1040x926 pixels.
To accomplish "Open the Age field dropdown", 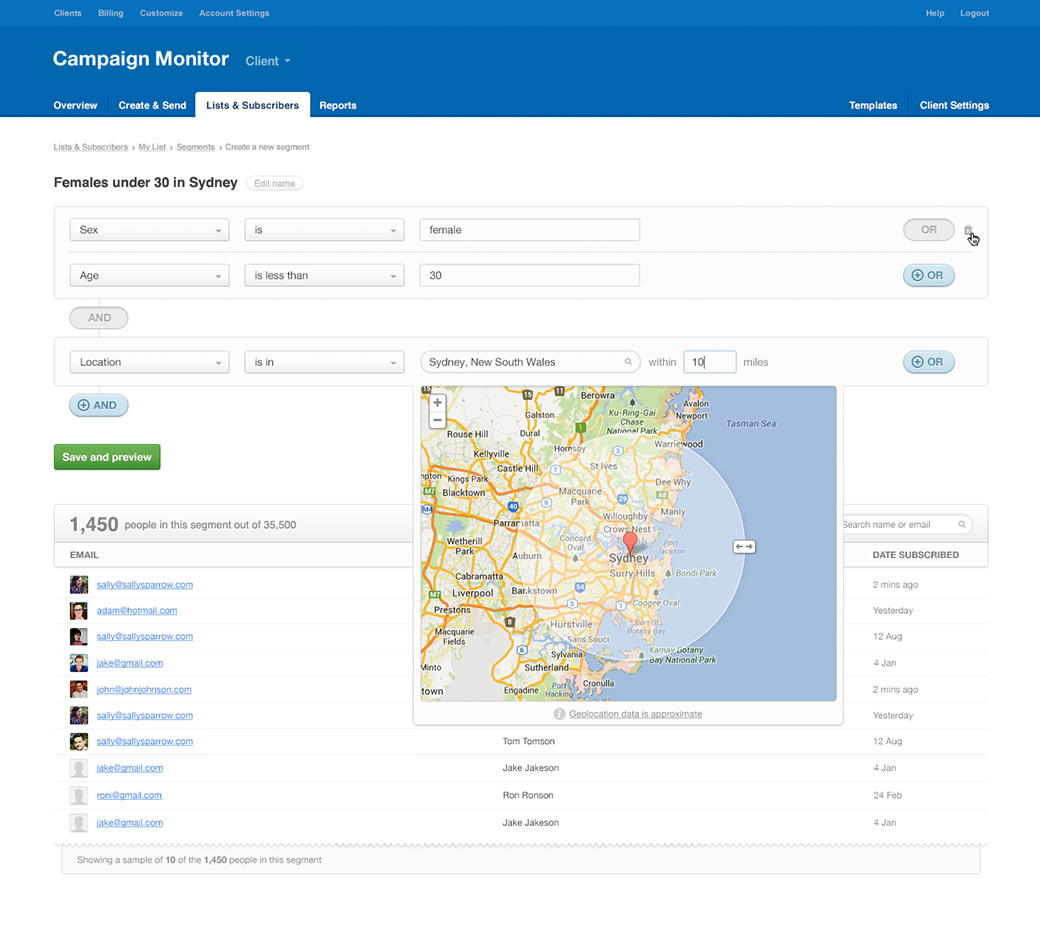I will (x=149, y=275).
